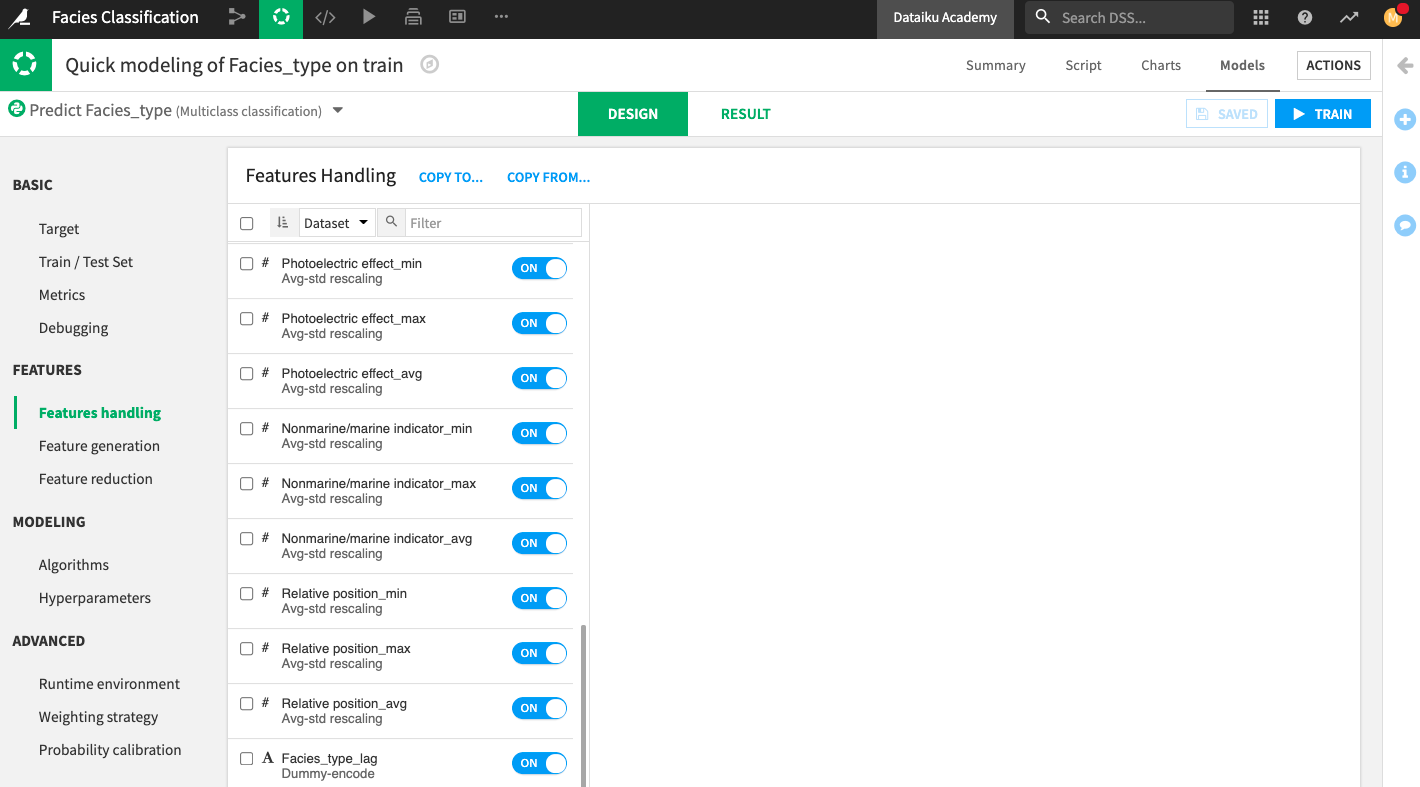Click the TRAIN button
The image size is (1420, 787).
click(1323, 113)
